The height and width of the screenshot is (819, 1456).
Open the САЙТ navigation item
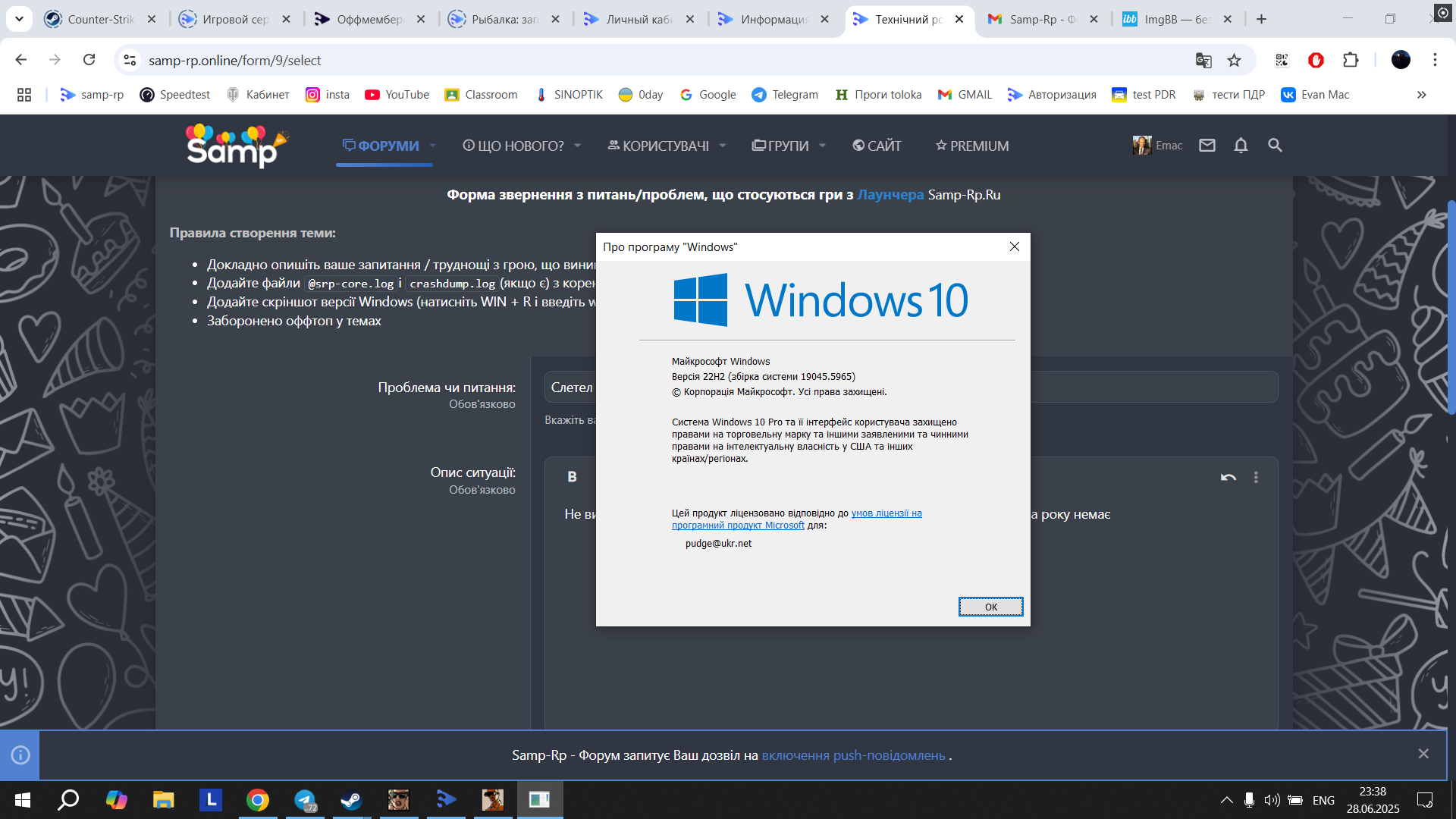(877, 146)
